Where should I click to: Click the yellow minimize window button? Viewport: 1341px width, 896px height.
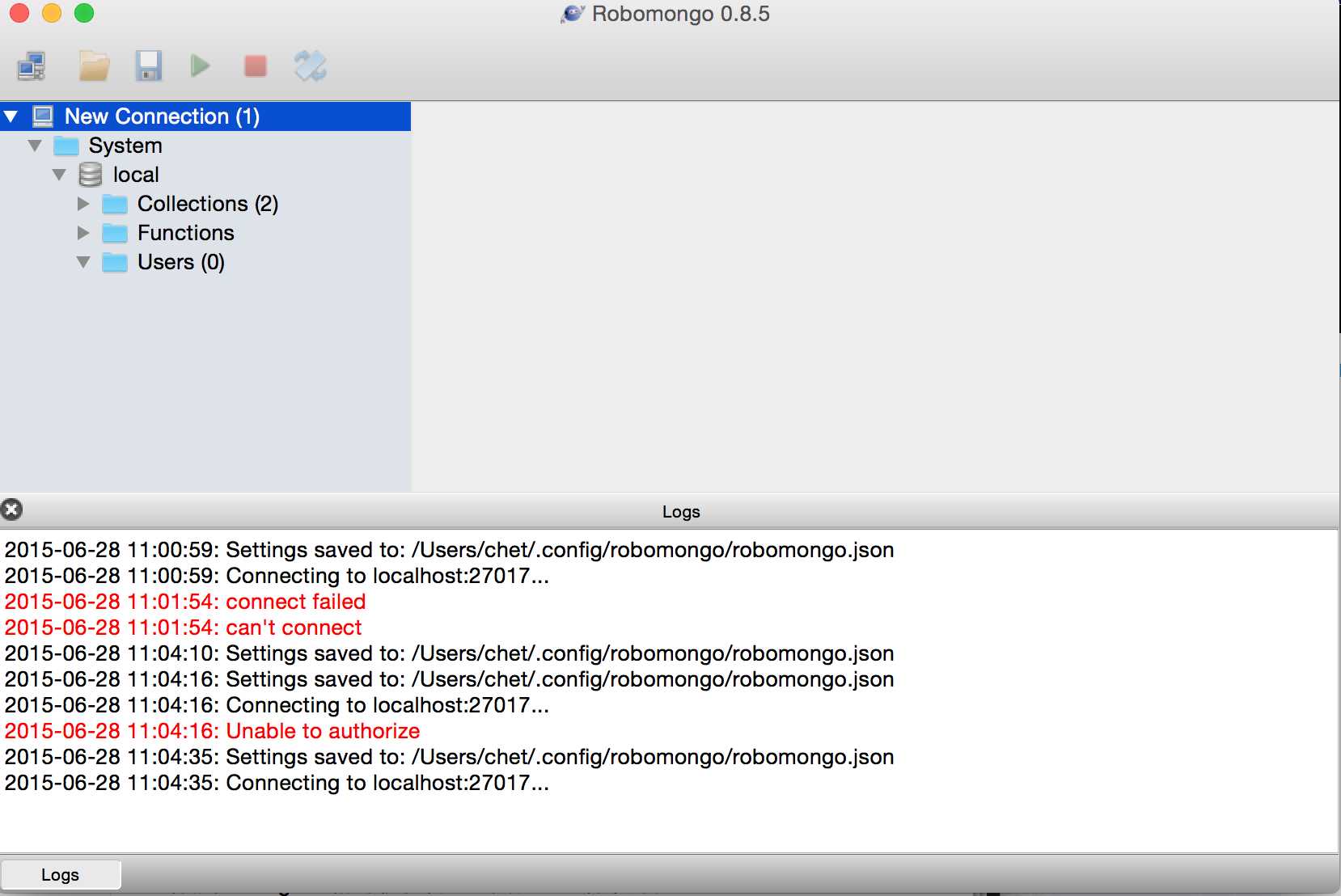pyautogui.click(x=52, y=13)
